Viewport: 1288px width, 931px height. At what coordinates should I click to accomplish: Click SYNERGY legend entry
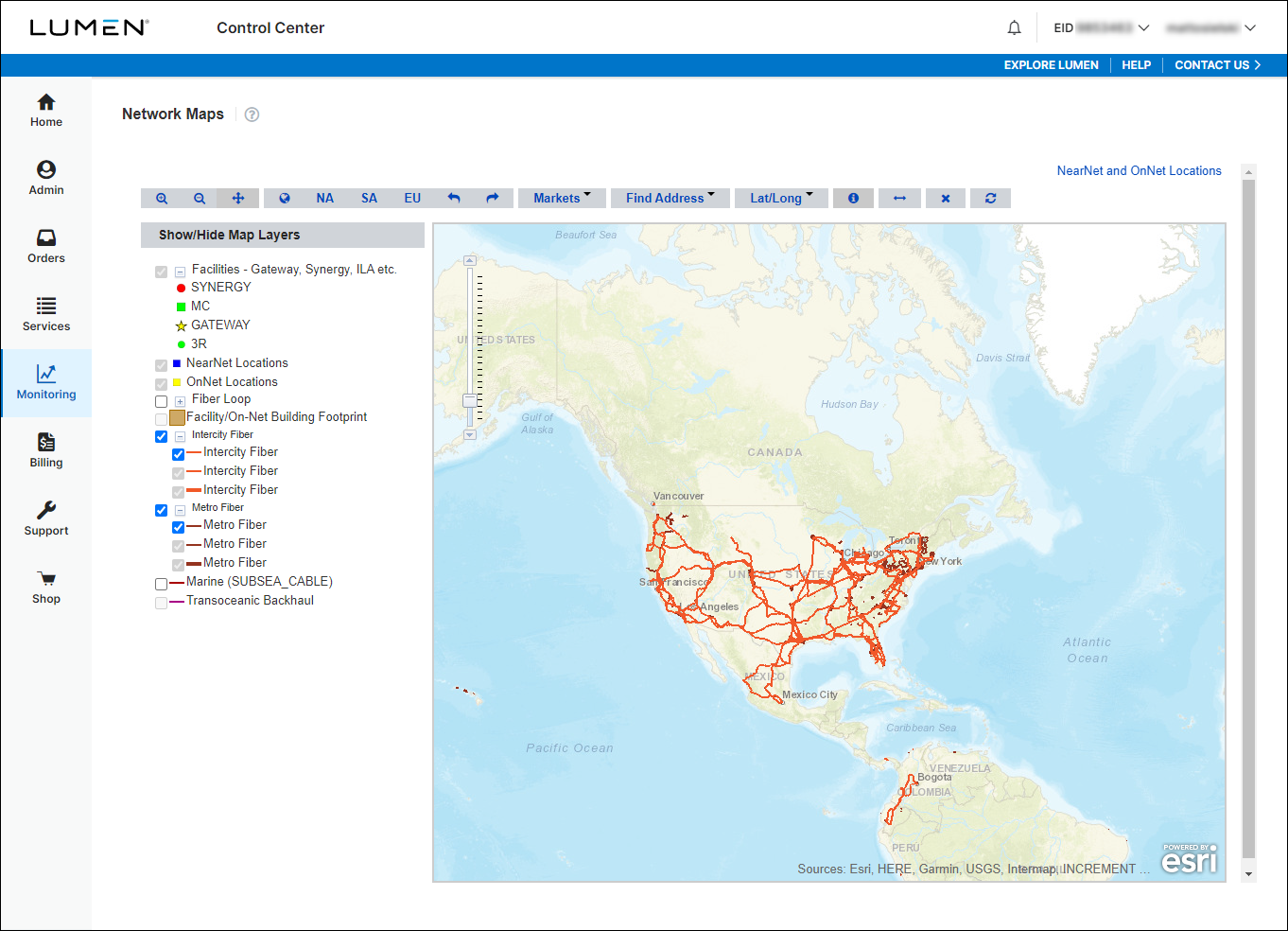[214, 288]
